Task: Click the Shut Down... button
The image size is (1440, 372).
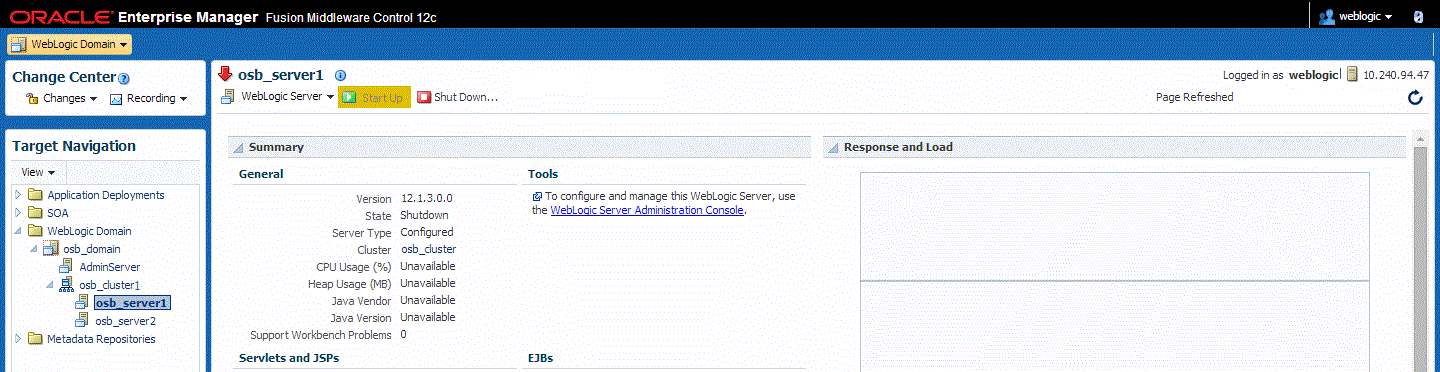Action: [x=457, y=97]
